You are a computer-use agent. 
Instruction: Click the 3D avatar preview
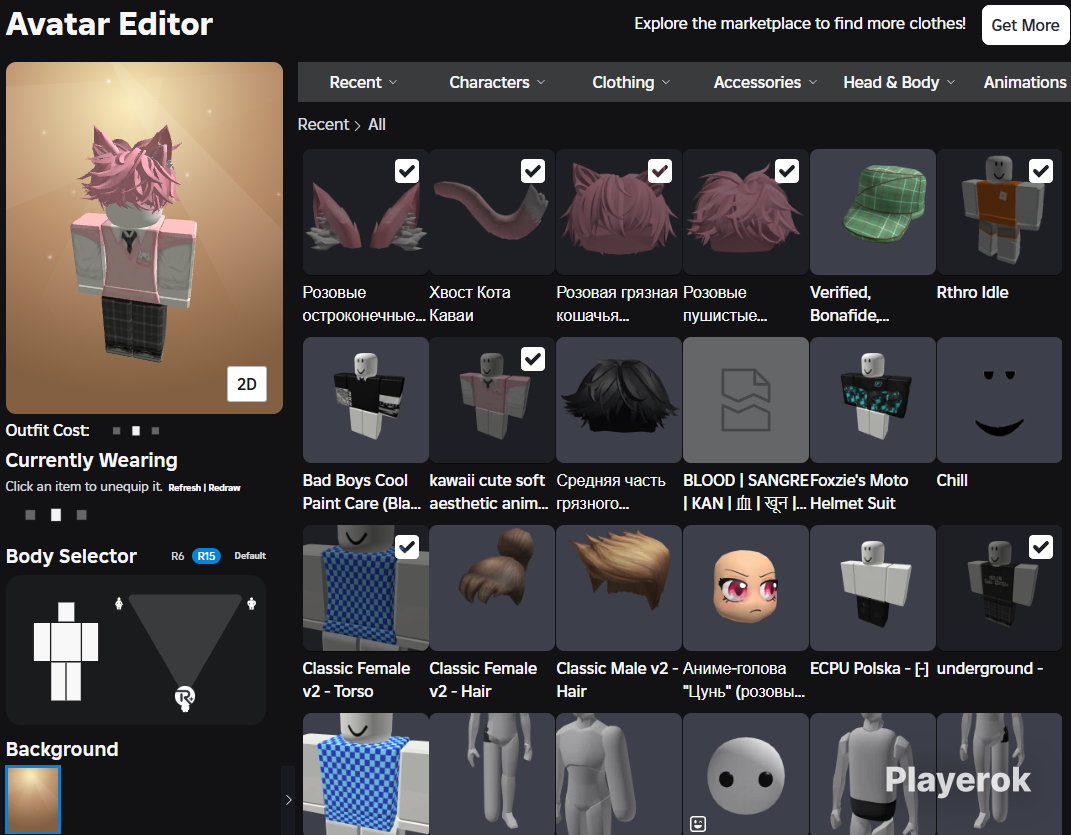coord(144,238)
